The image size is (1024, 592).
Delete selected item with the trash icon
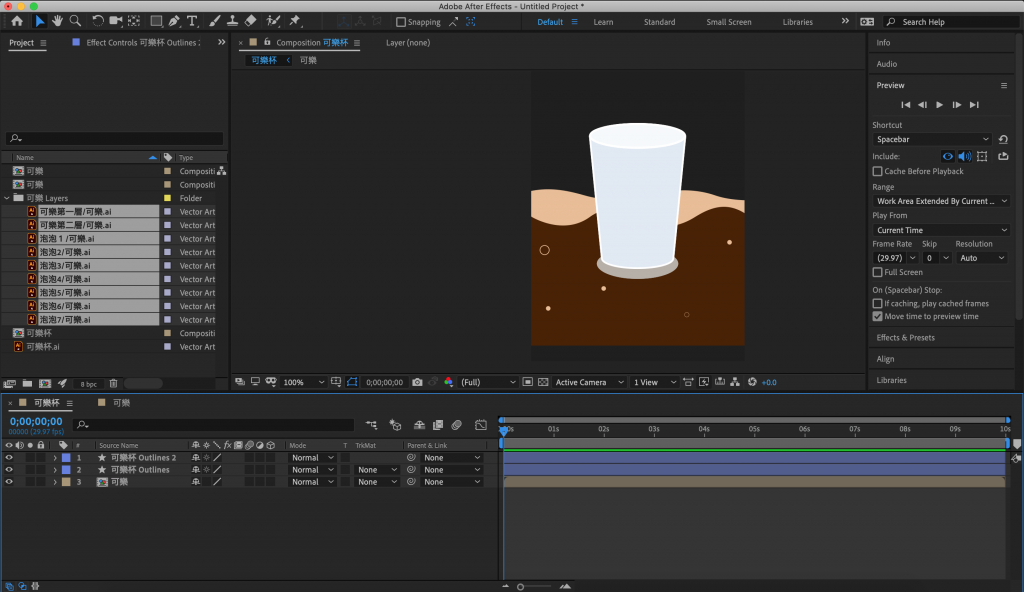[x=113, y=383]
